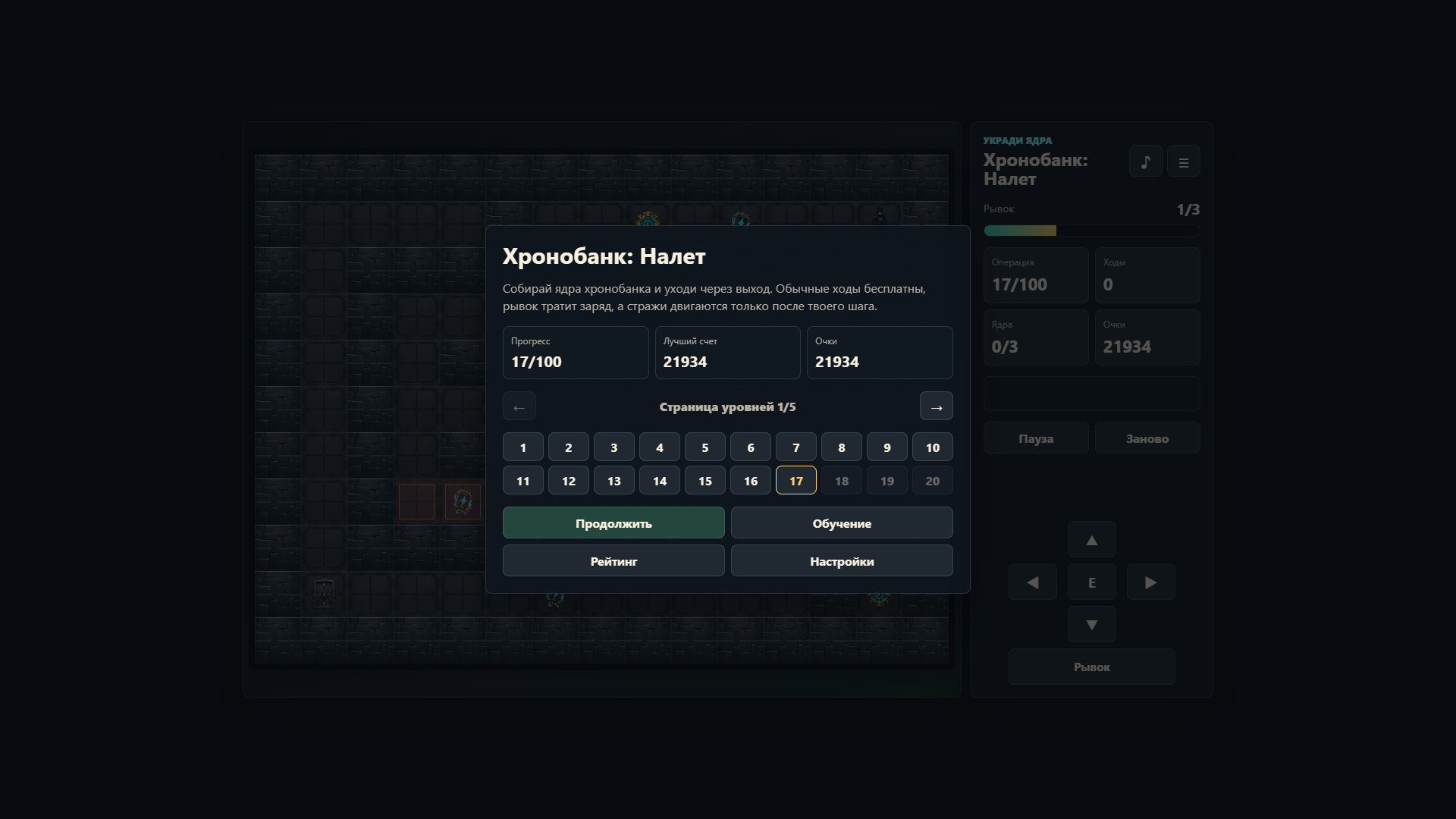Select highlighted level 17
The image size is (1456, 819).
(x=795, y=481)
